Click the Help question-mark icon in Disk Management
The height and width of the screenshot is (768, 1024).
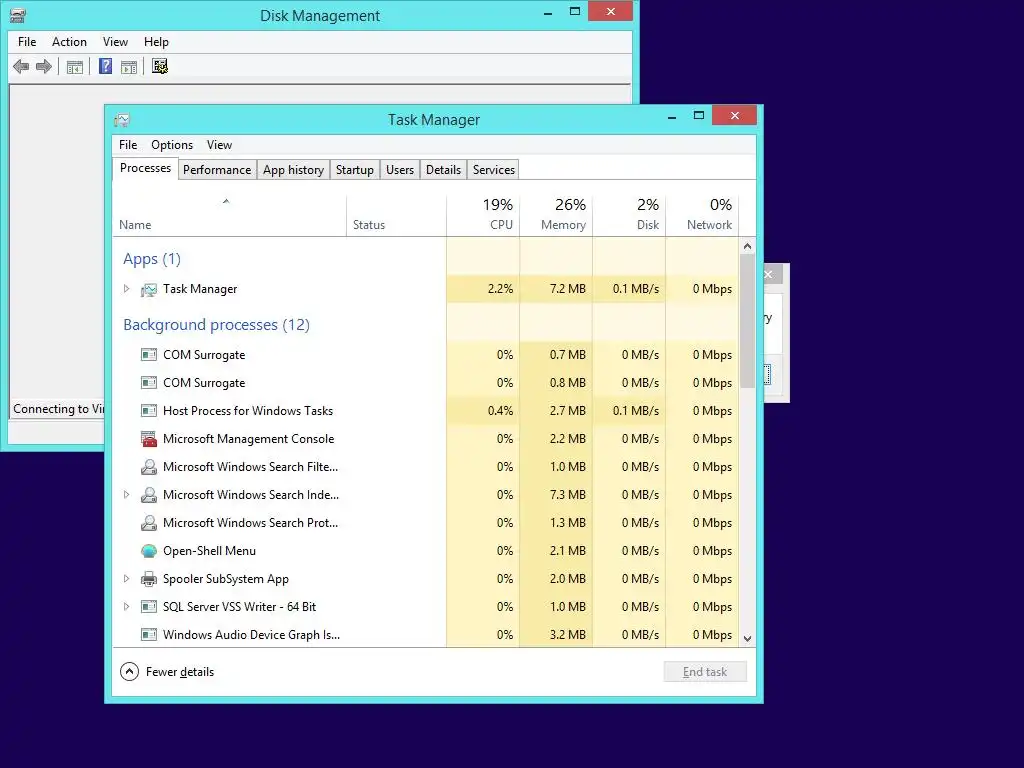point(105,66)
